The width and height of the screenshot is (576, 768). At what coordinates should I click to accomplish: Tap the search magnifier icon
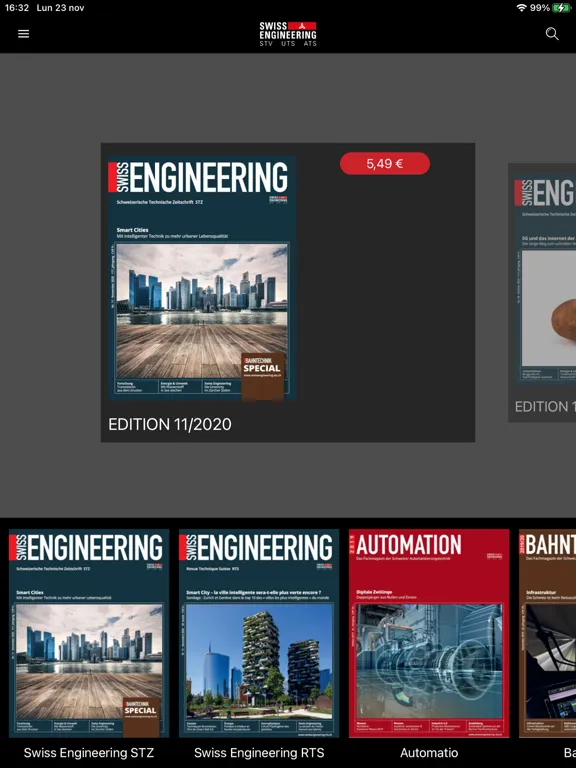click(552, 34)
